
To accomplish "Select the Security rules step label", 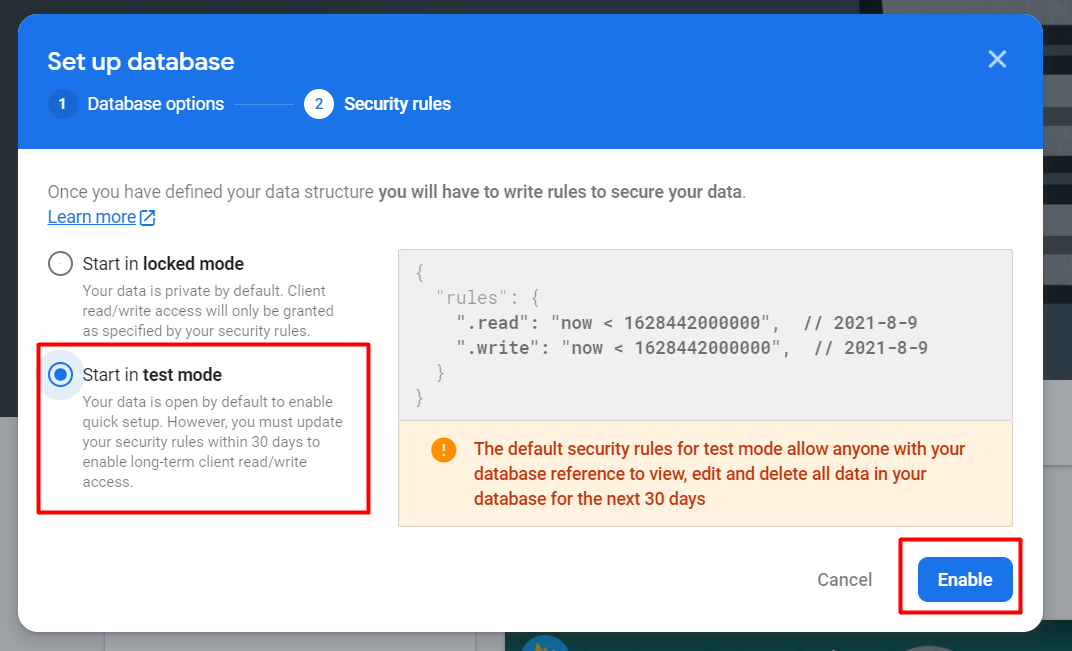I will [x=397, y=104].
